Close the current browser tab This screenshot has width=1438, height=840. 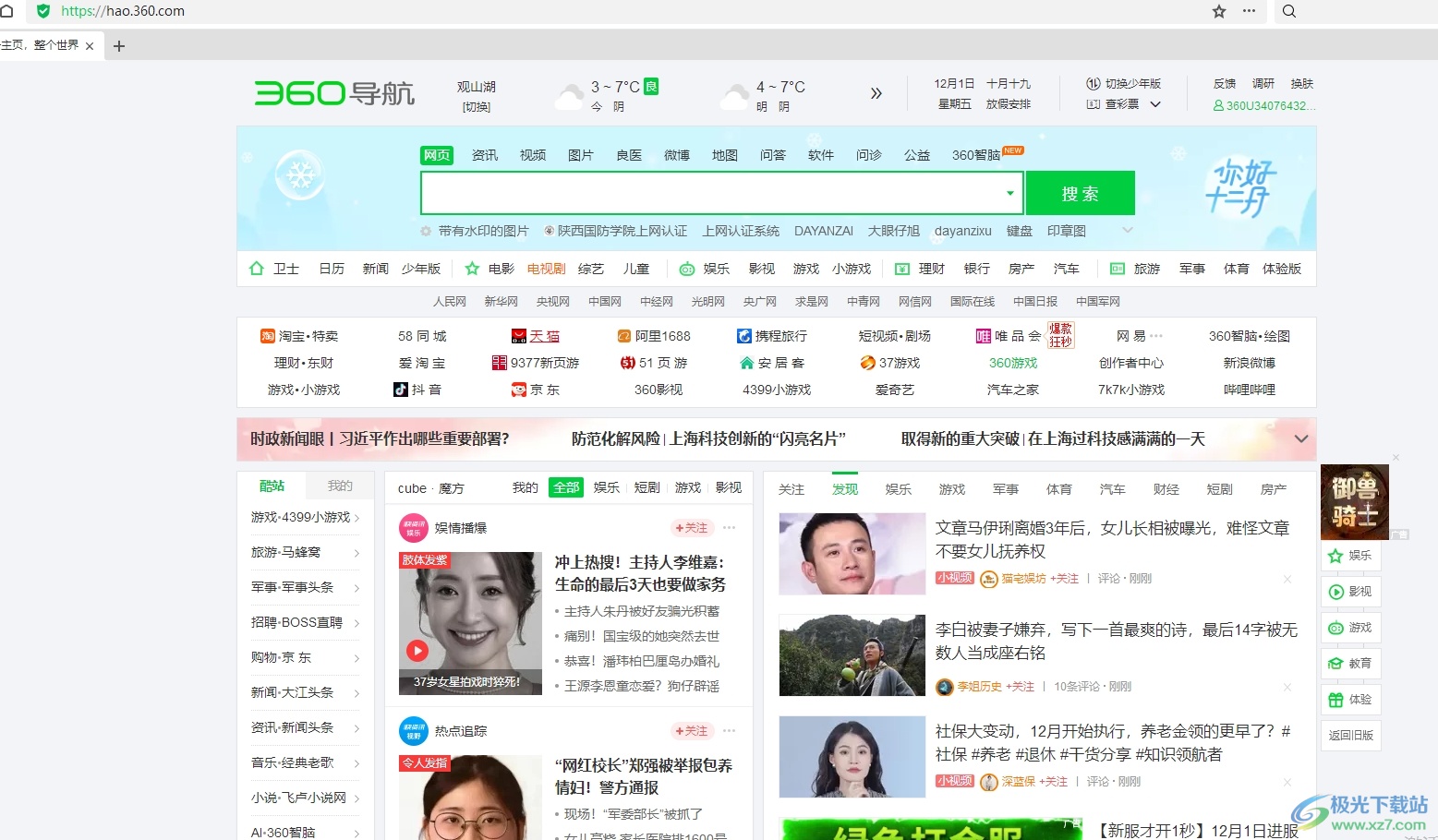click(90, 46)
